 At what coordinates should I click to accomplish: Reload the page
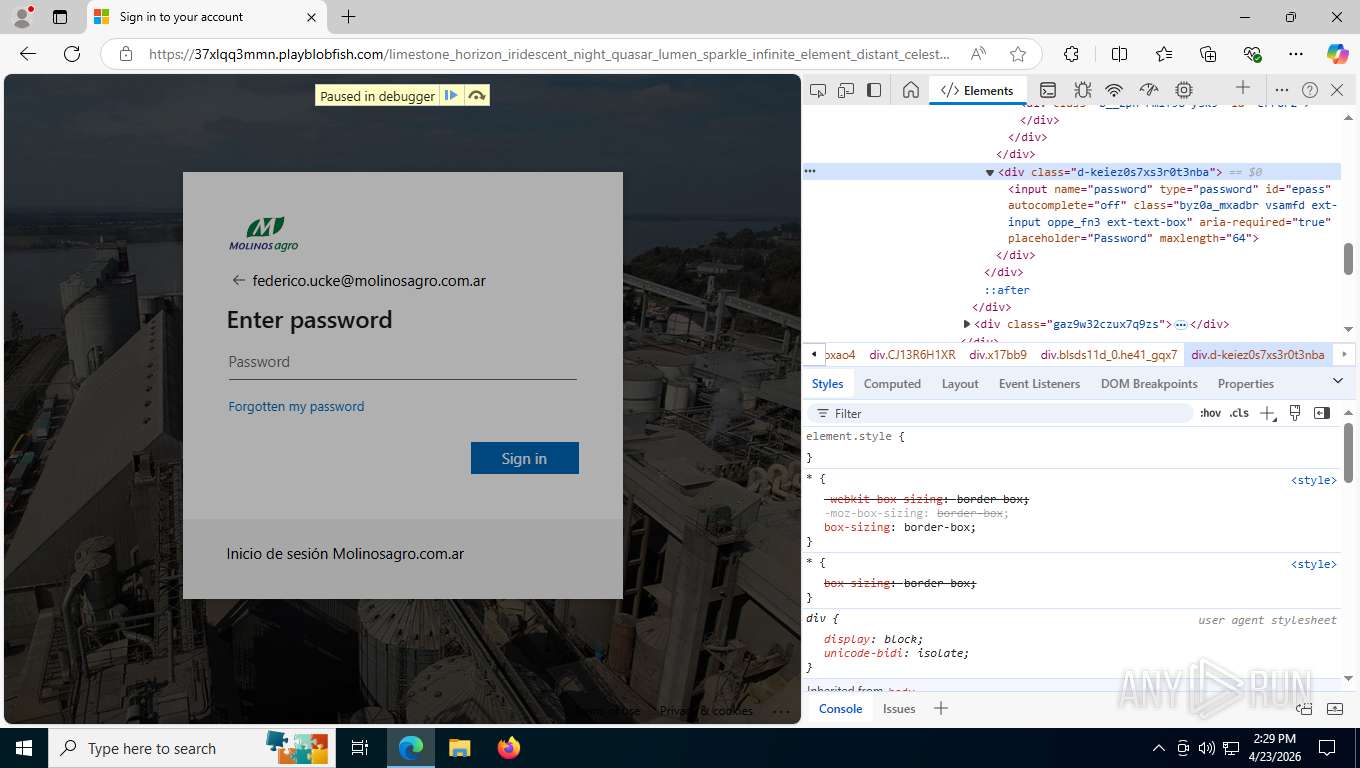[72, 54]
